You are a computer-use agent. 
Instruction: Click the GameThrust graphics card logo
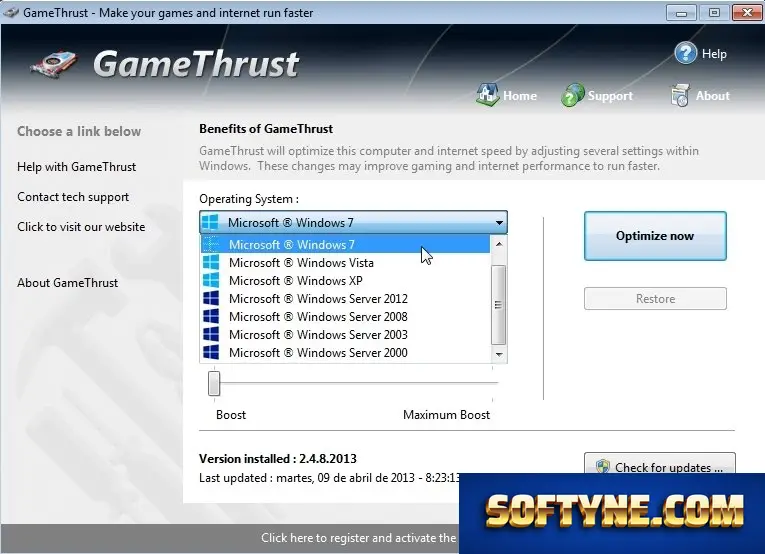(x=55, y=64)
